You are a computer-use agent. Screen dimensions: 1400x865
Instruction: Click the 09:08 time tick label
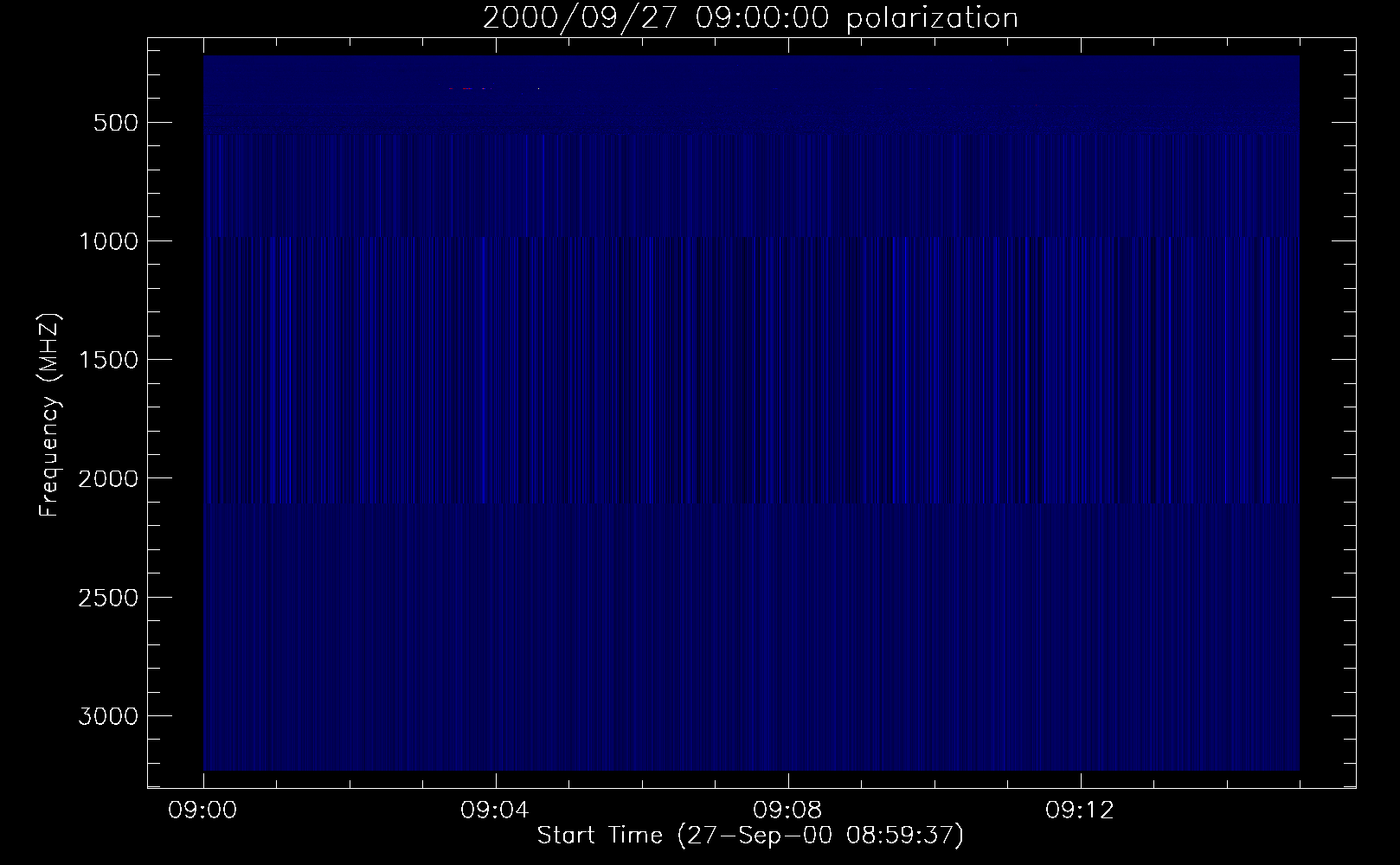(788, 811)
